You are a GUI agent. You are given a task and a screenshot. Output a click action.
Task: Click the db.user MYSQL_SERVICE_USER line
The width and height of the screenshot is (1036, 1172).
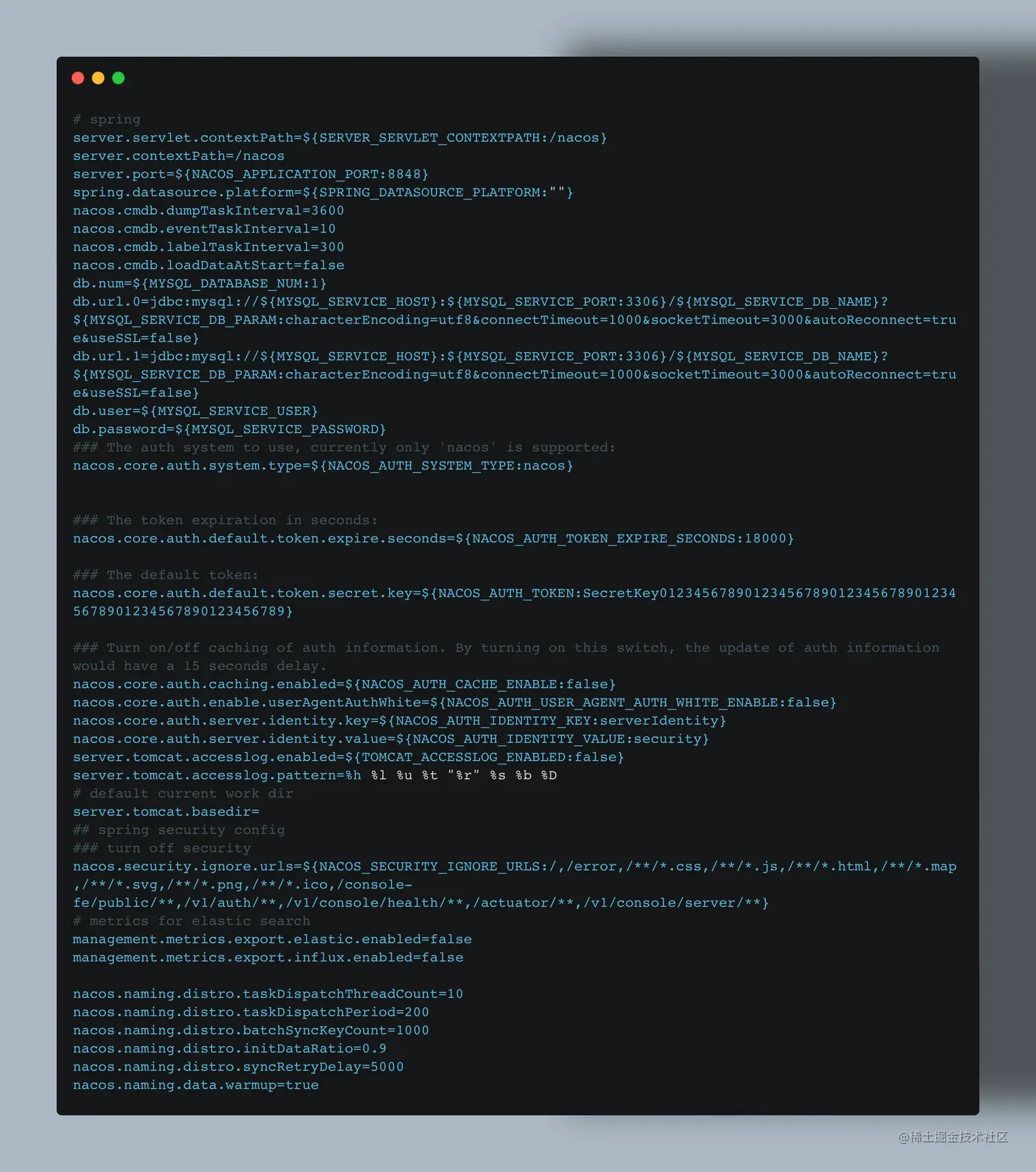tap(196, 411)
